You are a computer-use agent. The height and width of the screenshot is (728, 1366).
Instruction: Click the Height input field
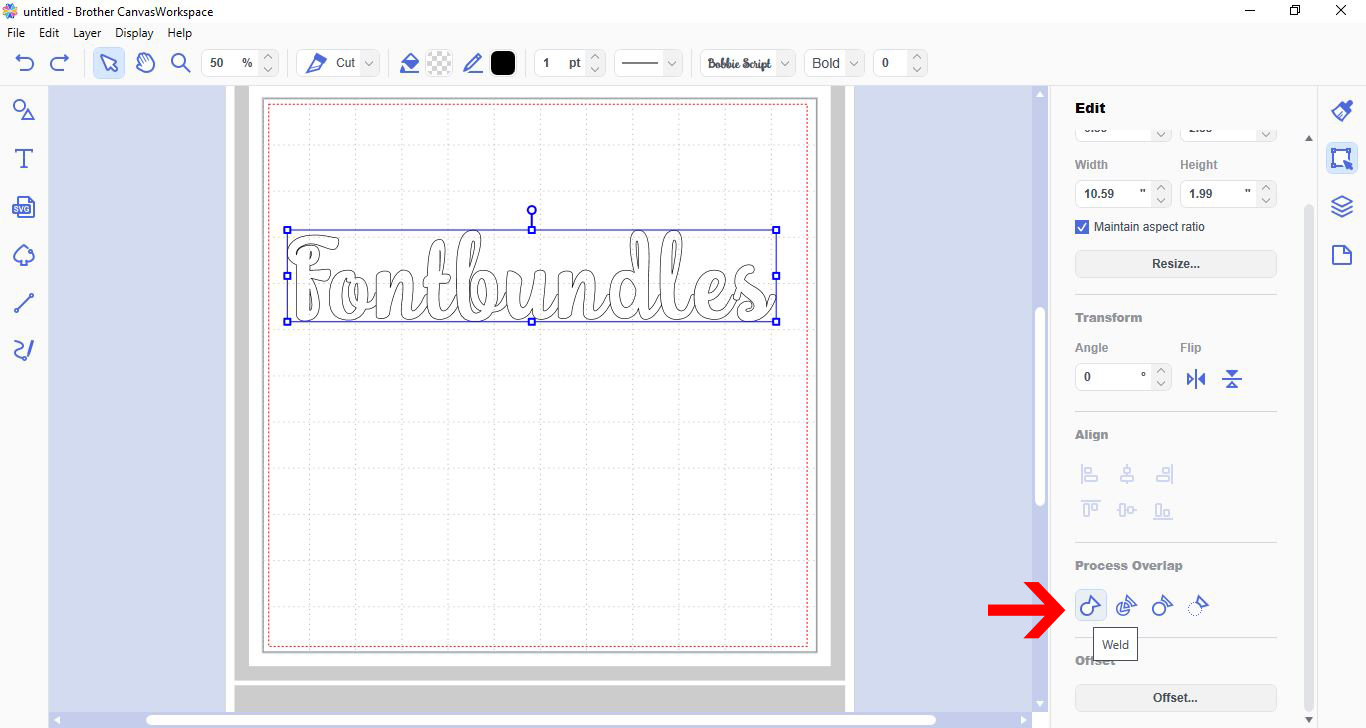(1219, 193)
